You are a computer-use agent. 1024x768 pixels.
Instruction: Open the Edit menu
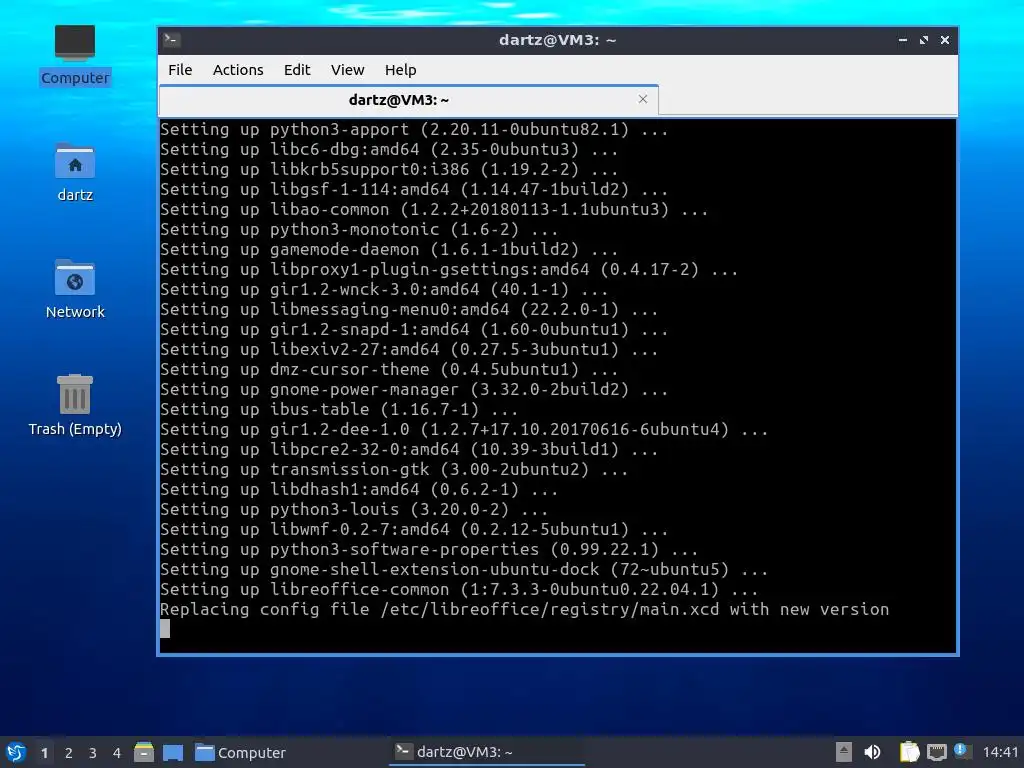[x=296, y=70]
